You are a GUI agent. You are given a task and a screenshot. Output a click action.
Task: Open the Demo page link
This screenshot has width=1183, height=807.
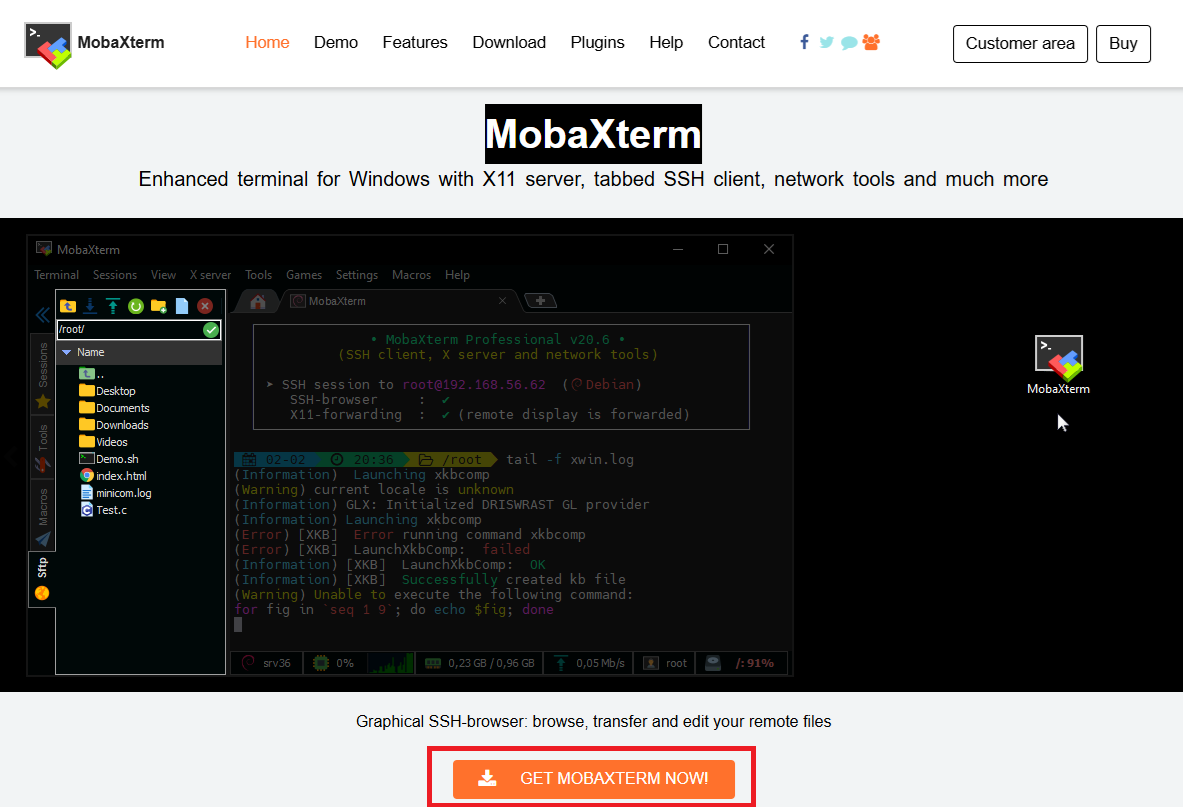pyautogui.click(x=336, y=43)
